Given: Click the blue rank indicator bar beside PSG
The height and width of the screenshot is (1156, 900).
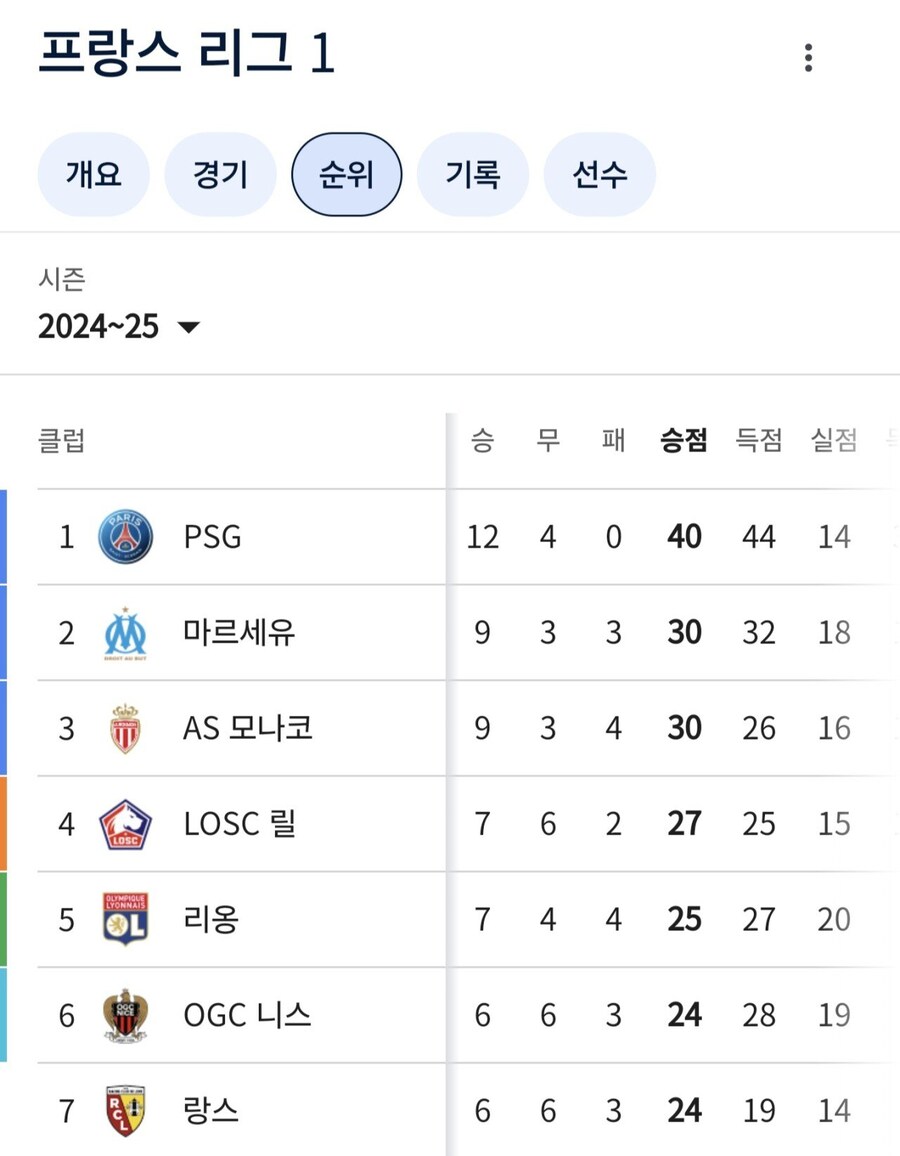Looking at the screenshot, I should coord(5,536).
